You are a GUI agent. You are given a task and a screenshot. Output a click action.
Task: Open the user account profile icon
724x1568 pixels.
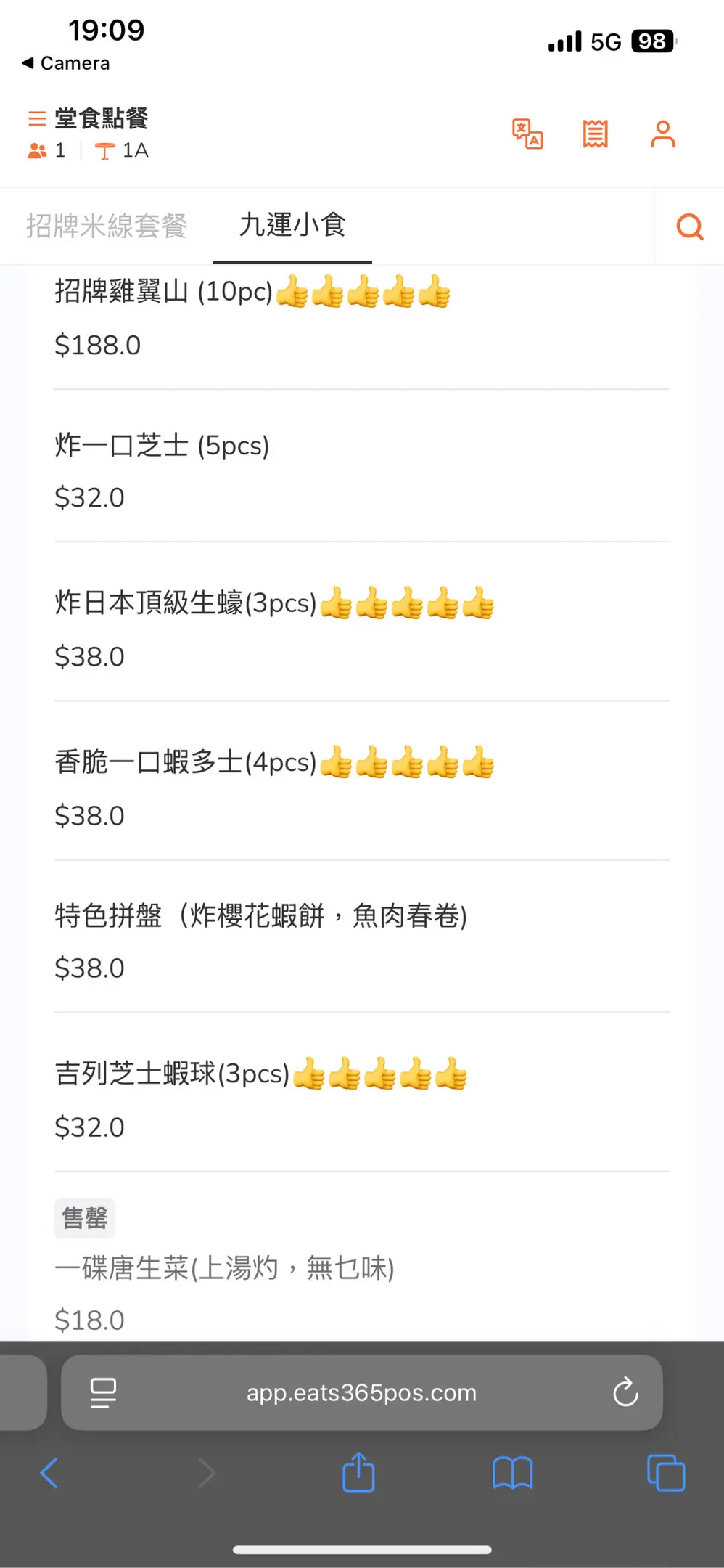point(662,134)
